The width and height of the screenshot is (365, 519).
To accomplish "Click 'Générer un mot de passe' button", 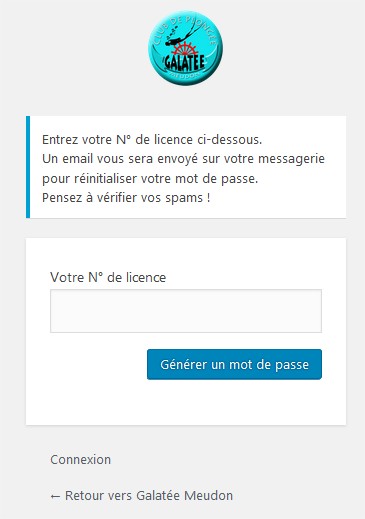I will pos(234,364).
